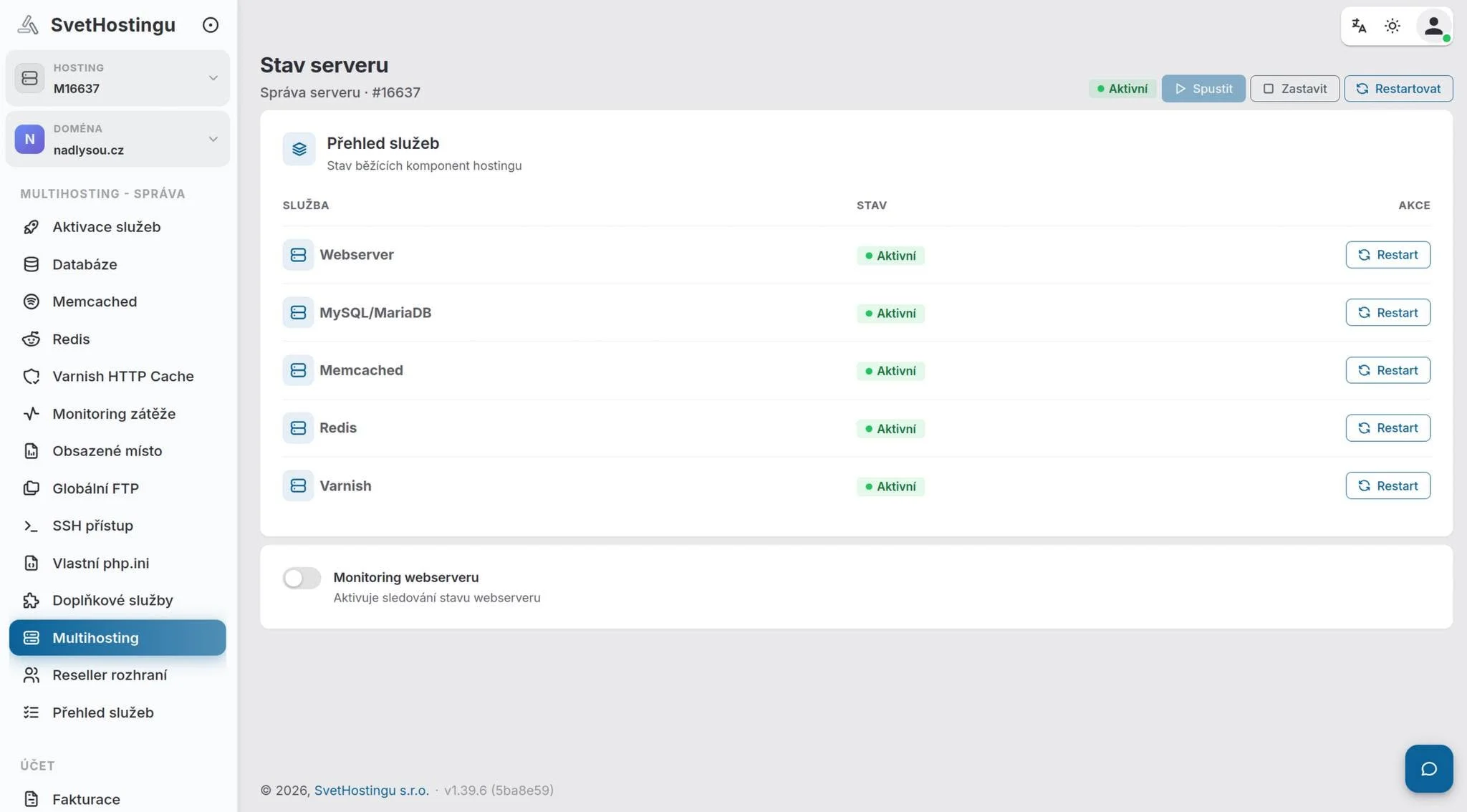The image size is (1467, 812).
Task: Click the Monitoring zátěže pulse icon
Action: point(31,414)
